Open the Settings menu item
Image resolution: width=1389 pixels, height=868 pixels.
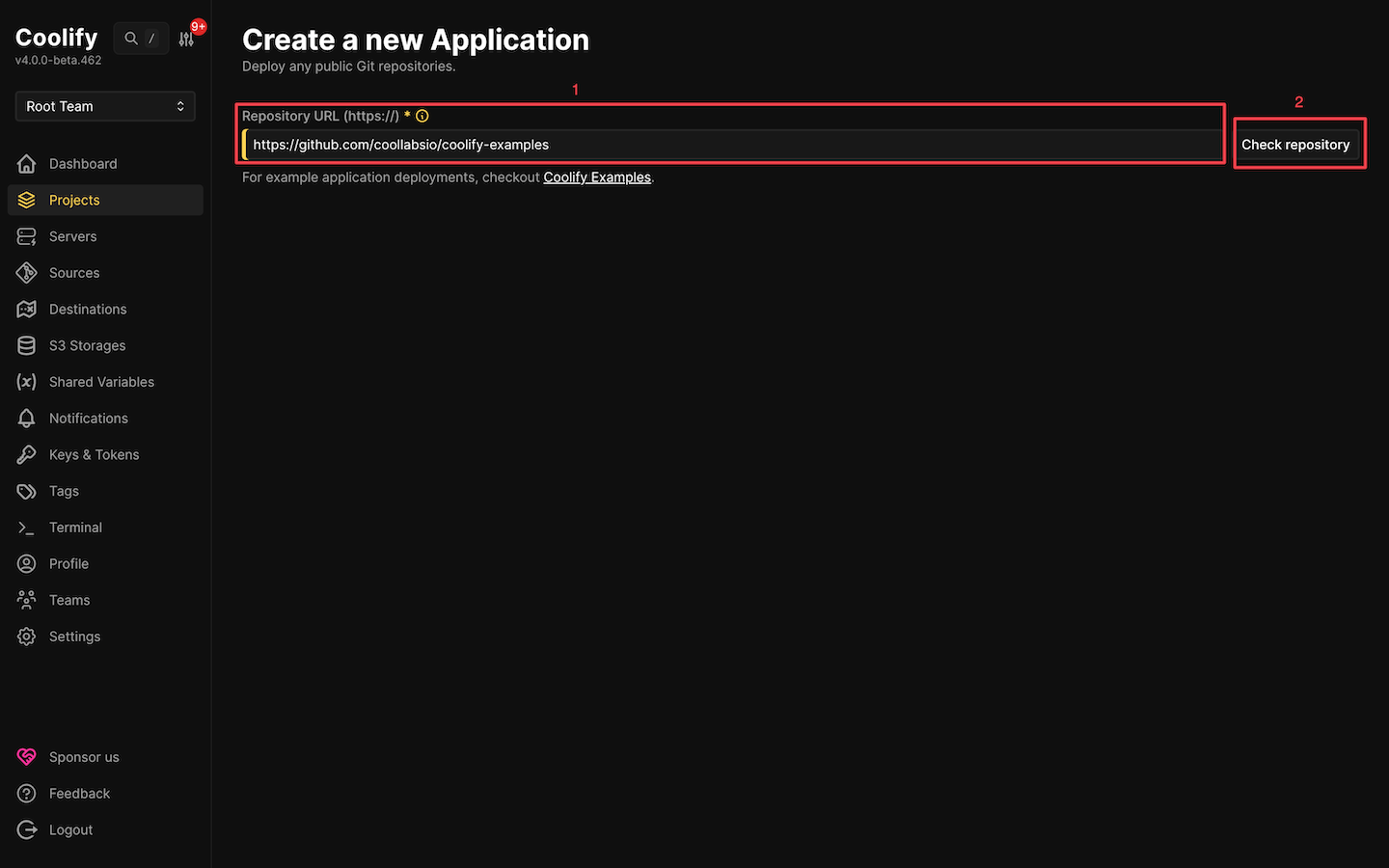(x=74, y=637)
